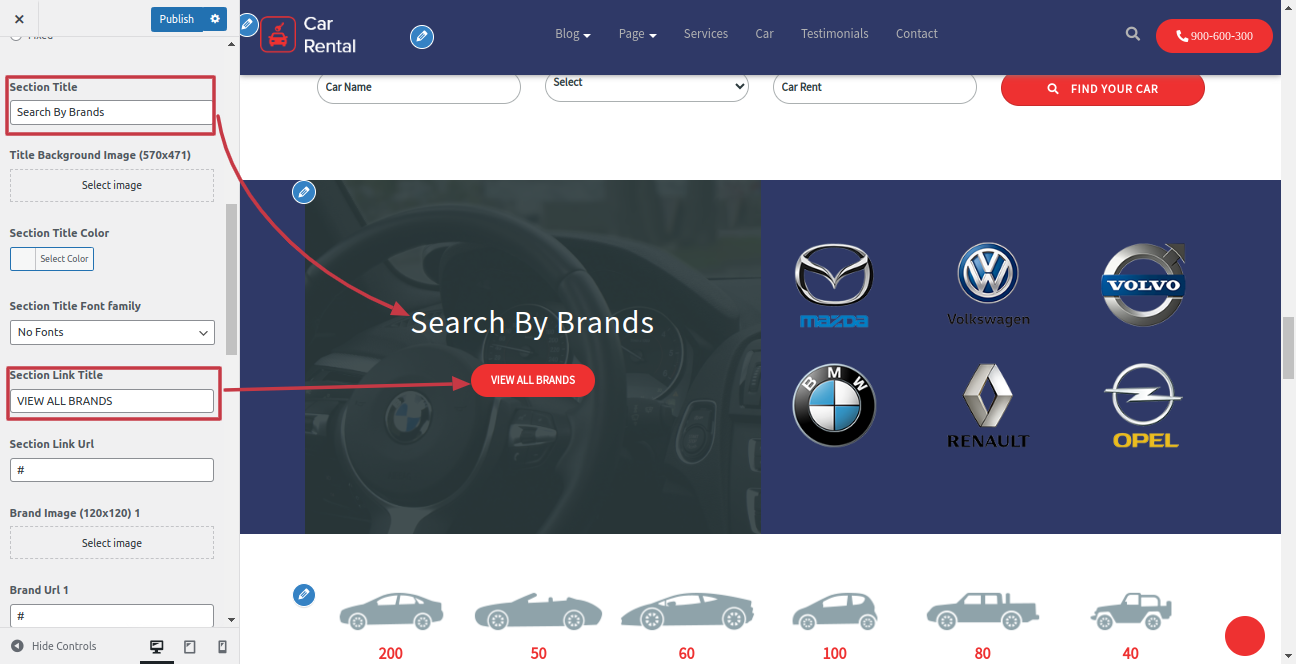The height and width of the screenshot is (664, 1296).
Task: Close the Customizer with the X icon
Action: [19, 19]
